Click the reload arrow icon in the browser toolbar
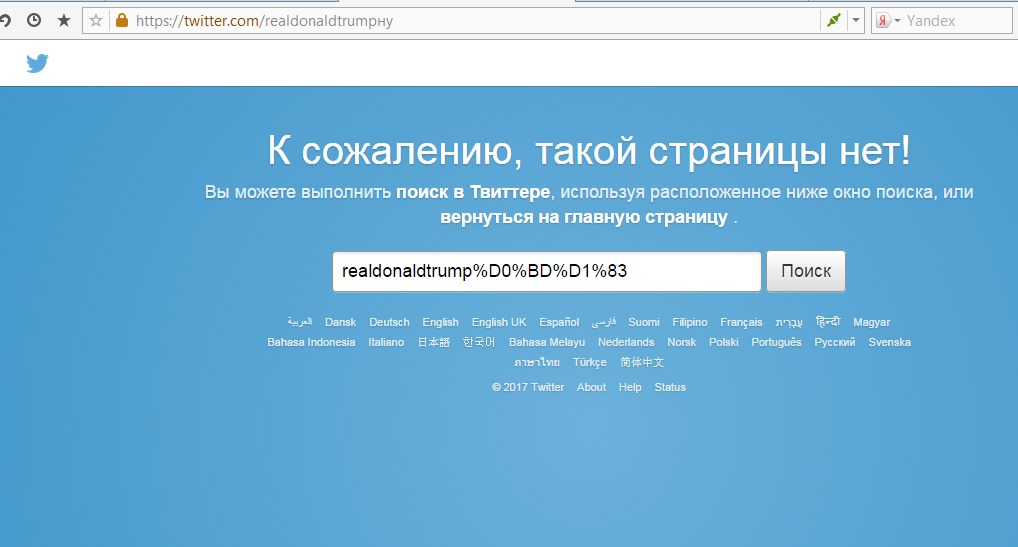The width and height of the screenshot is (1018, 547). point(5,21)
